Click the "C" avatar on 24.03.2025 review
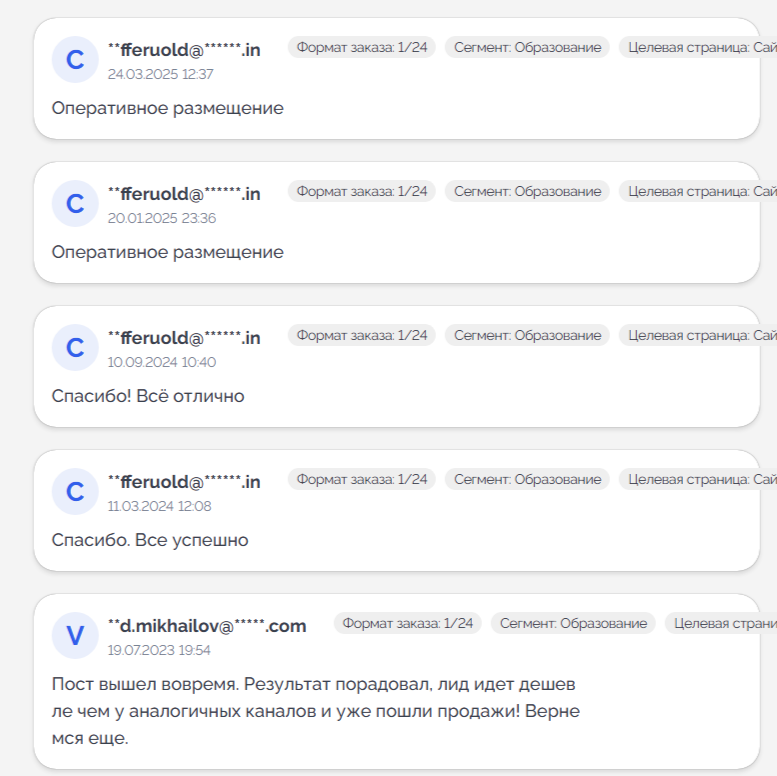The image size is (777, 776). pos(75,60)
